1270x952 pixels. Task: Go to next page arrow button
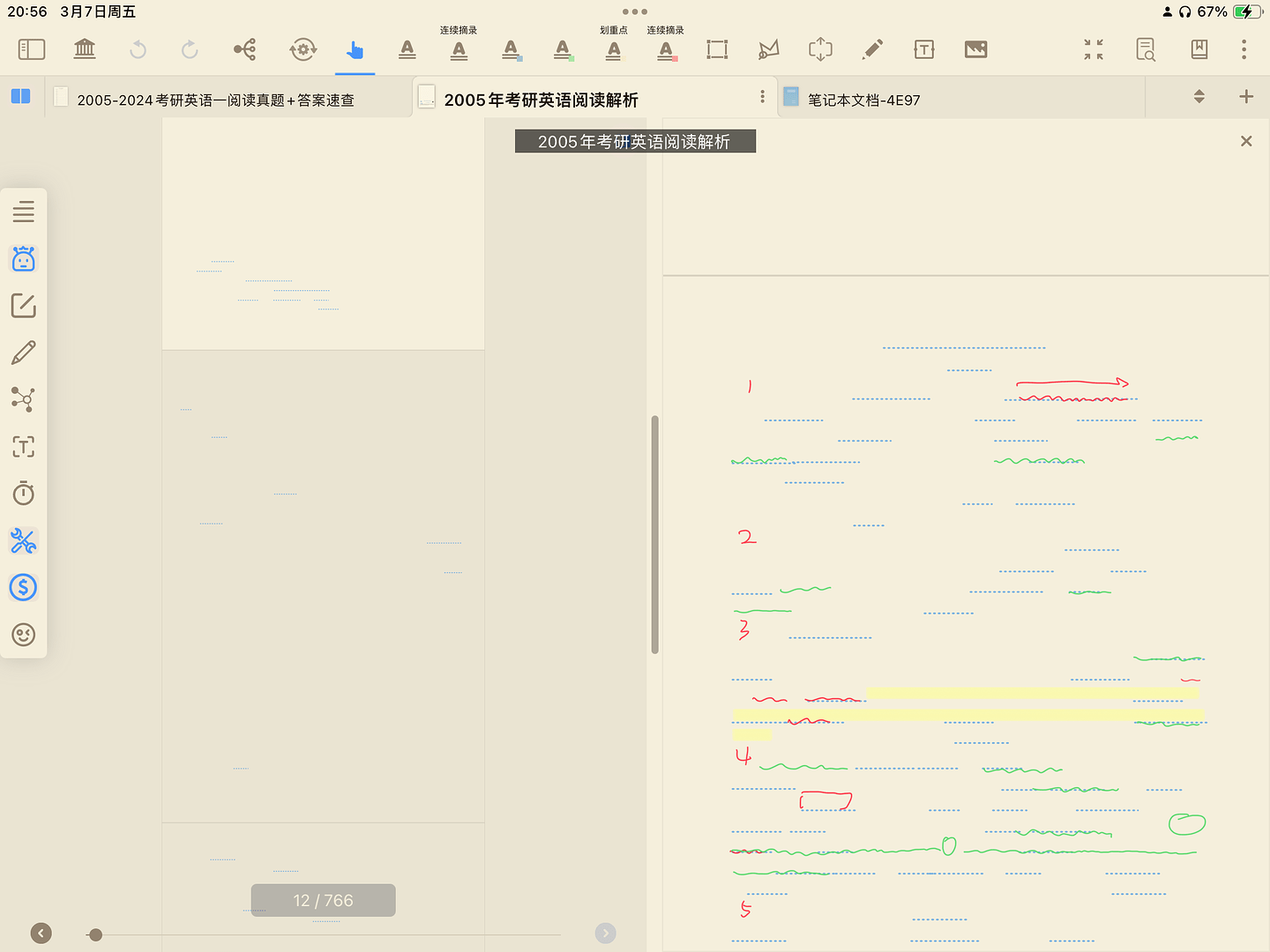606,933
